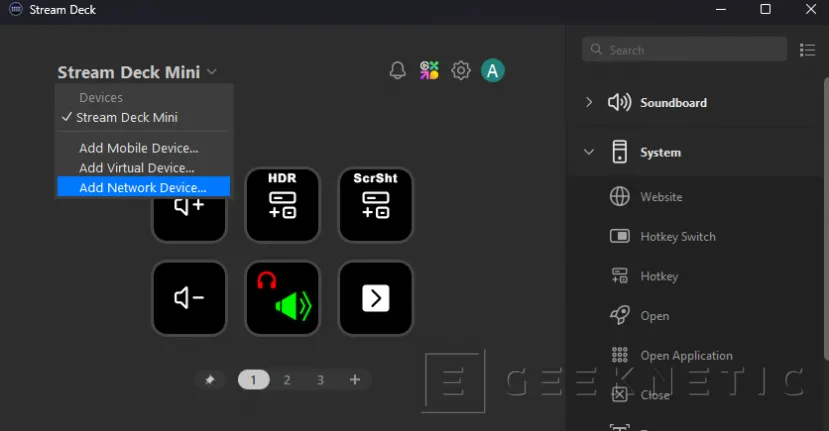829x431 pixels.
Task: Click the System tower icon
Action: (620, 152)
